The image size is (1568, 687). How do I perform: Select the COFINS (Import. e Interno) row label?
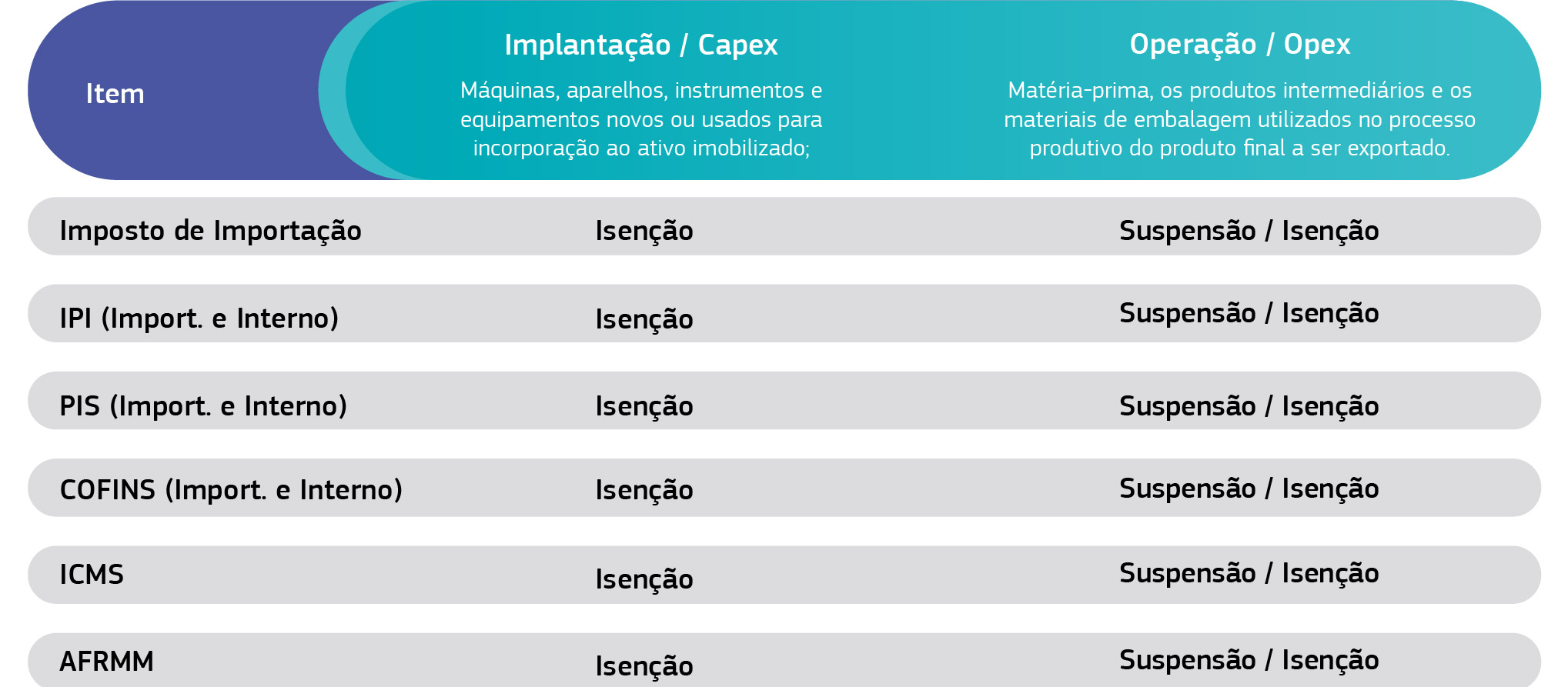(x=231, y=489)
